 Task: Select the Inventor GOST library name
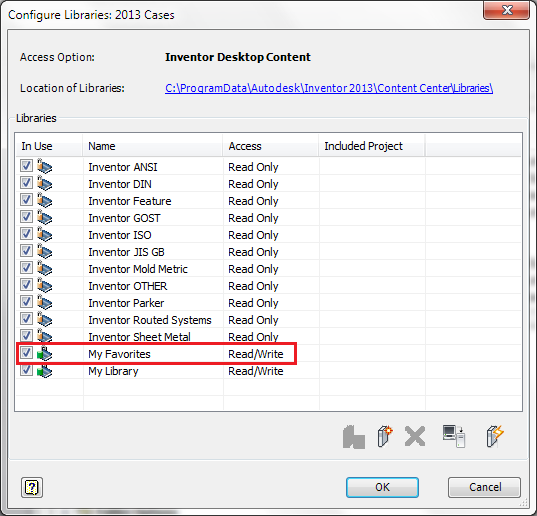click(124, 218)
